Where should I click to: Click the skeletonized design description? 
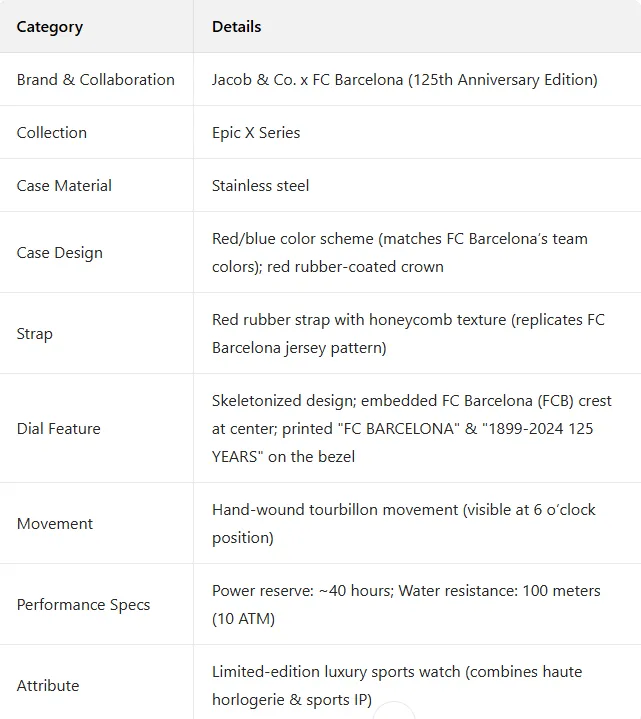(x=411, y=428)
